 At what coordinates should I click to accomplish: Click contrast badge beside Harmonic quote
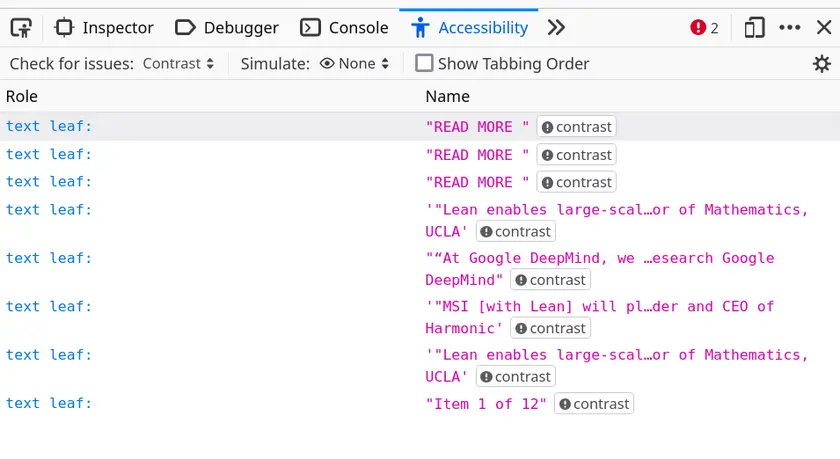[x=550, y=328]
